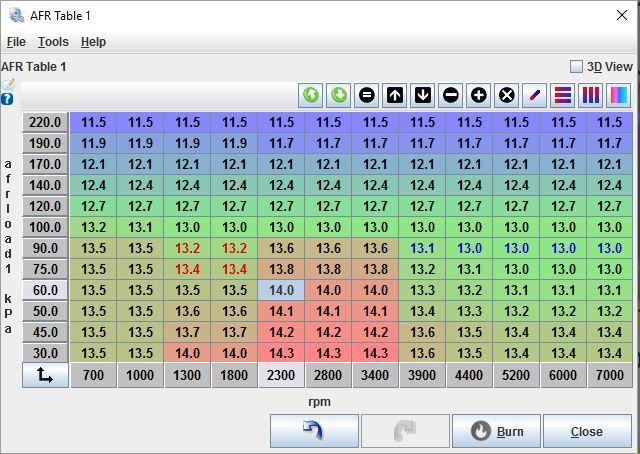
Task: Select the 3900 rpm column header
Action: point(422,375)
